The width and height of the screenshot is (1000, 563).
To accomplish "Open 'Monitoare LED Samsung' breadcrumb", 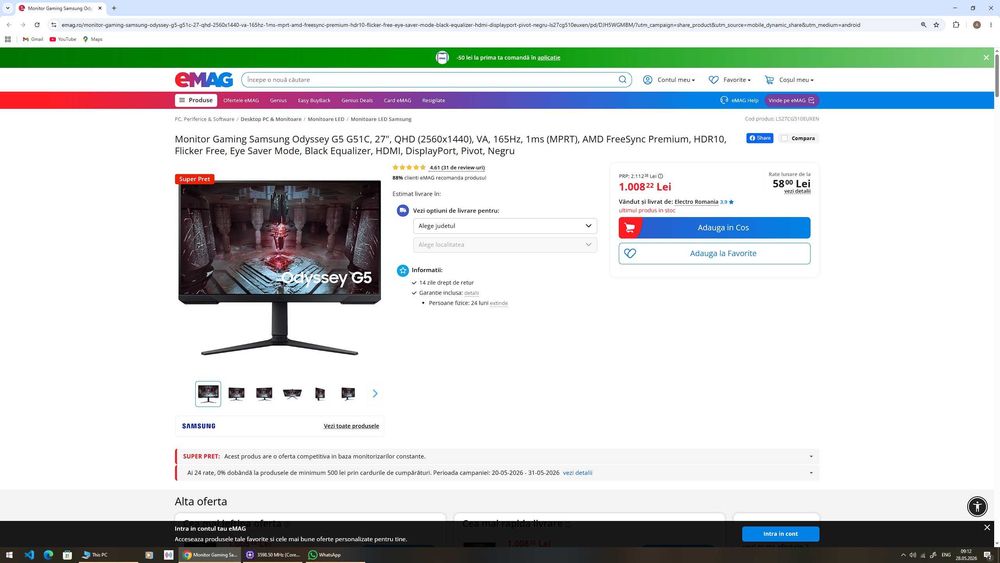I will coord(381,119).
